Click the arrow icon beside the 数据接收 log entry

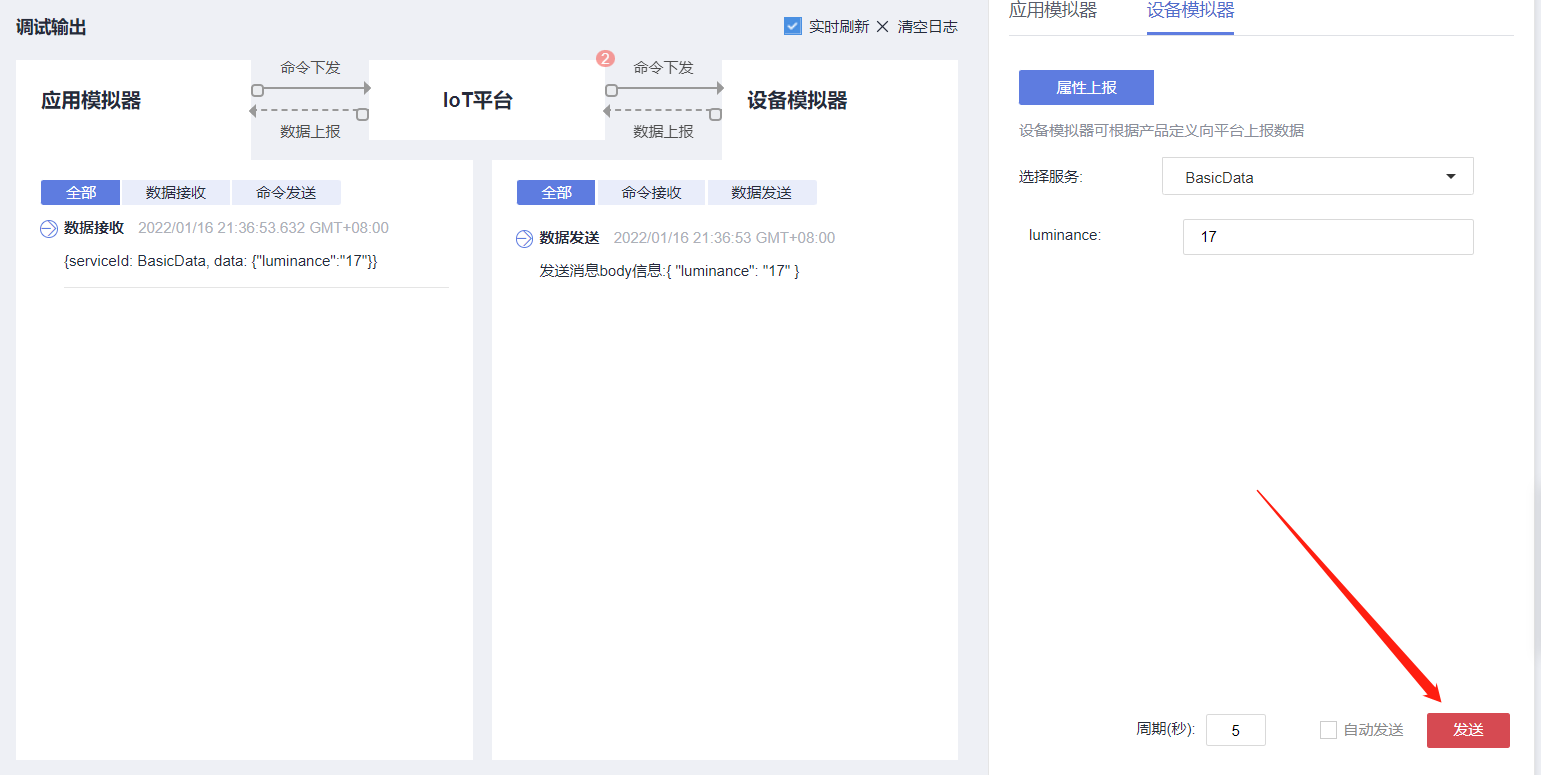(49, 228)
